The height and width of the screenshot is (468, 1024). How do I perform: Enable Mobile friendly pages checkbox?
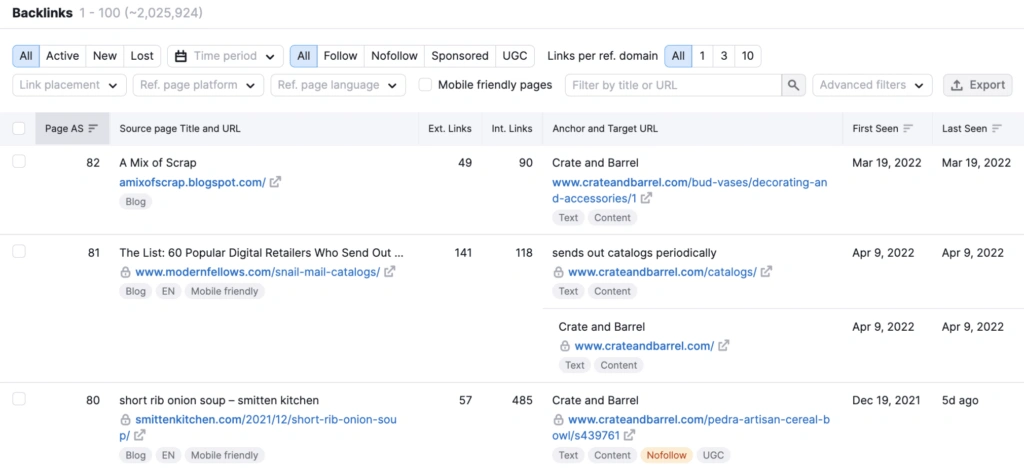coord(426,85)
